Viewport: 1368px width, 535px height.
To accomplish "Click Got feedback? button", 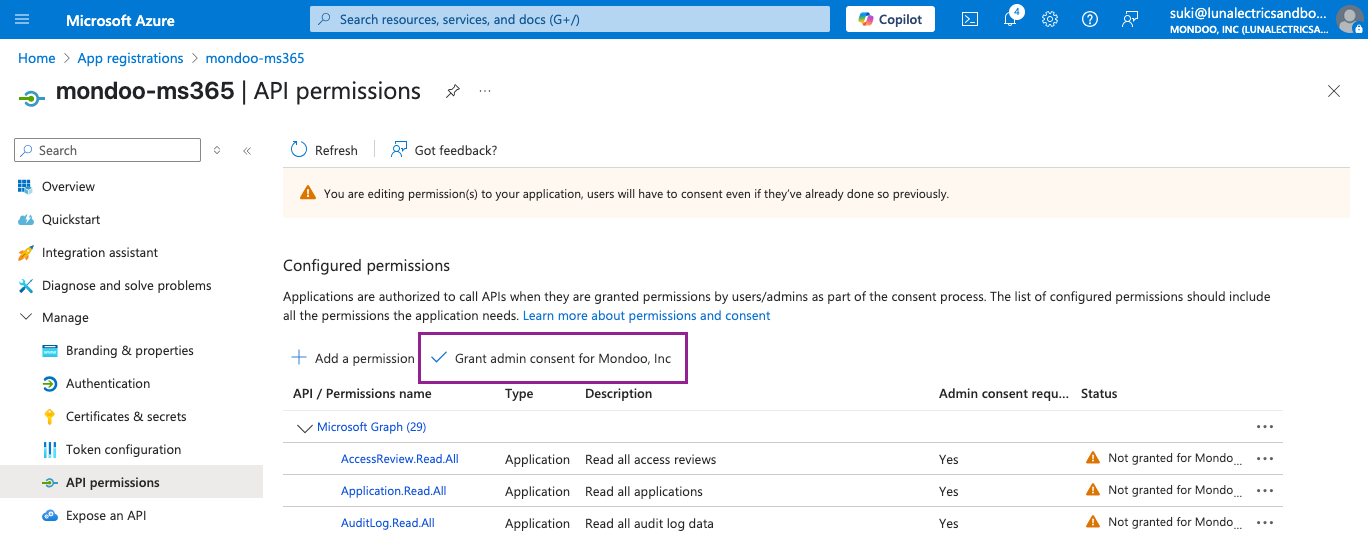I will (444, 150).
